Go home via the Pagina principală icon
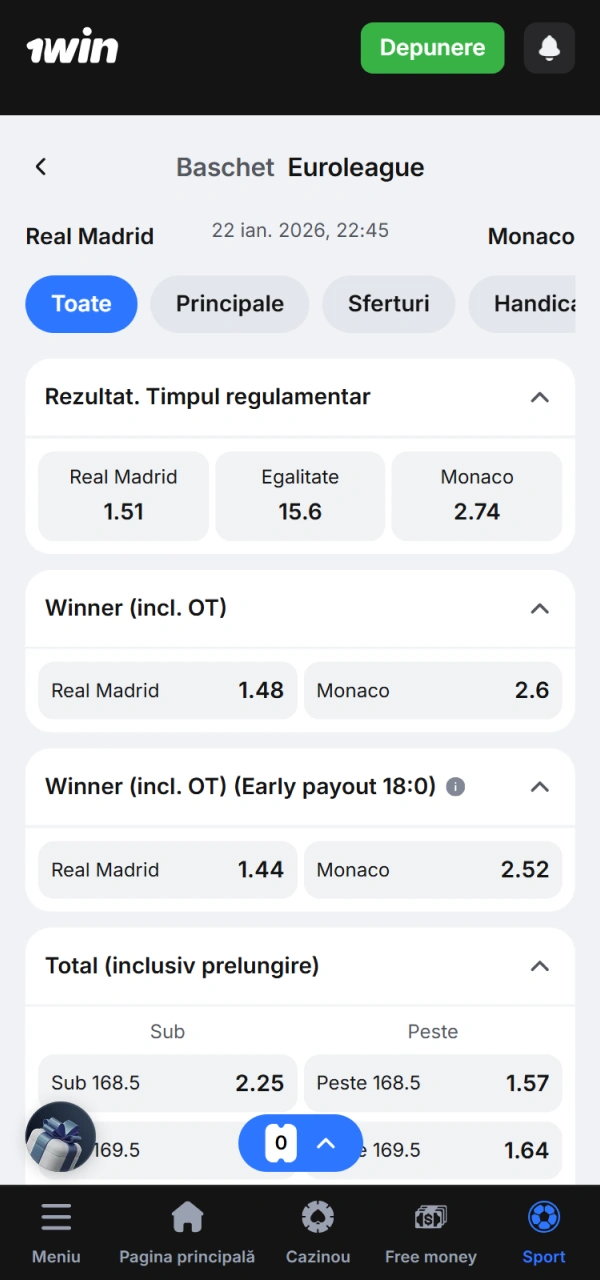 tap(187, 1216)
